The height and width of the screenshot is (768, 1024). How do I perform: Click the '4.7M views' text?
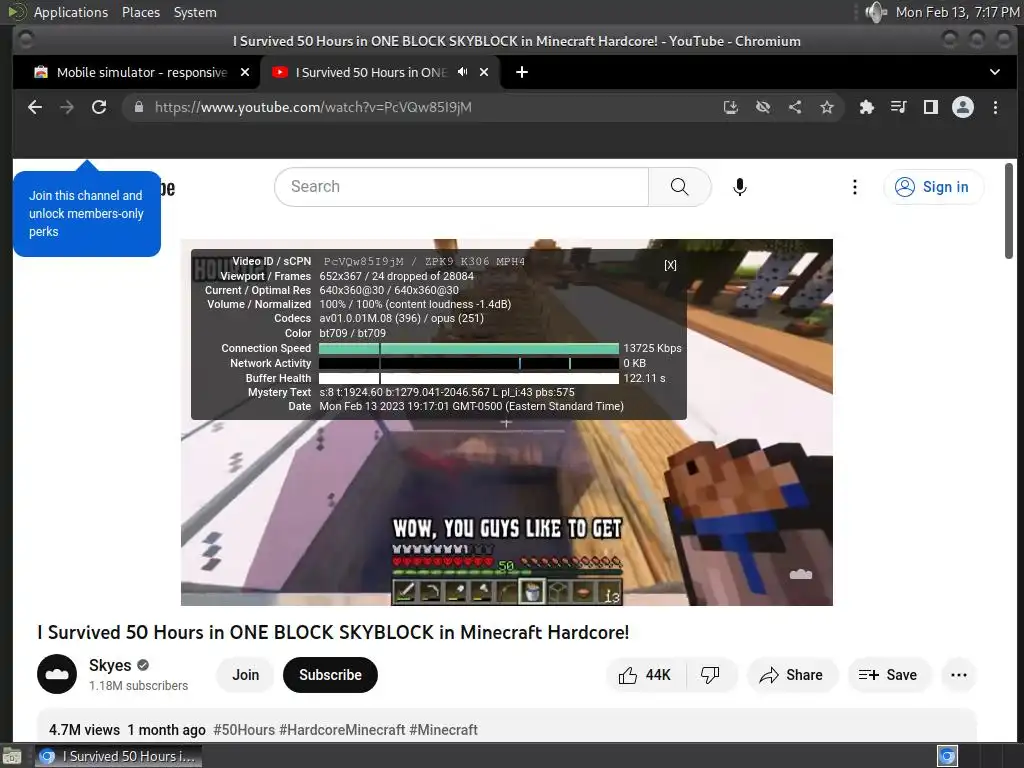coord(84,729)
